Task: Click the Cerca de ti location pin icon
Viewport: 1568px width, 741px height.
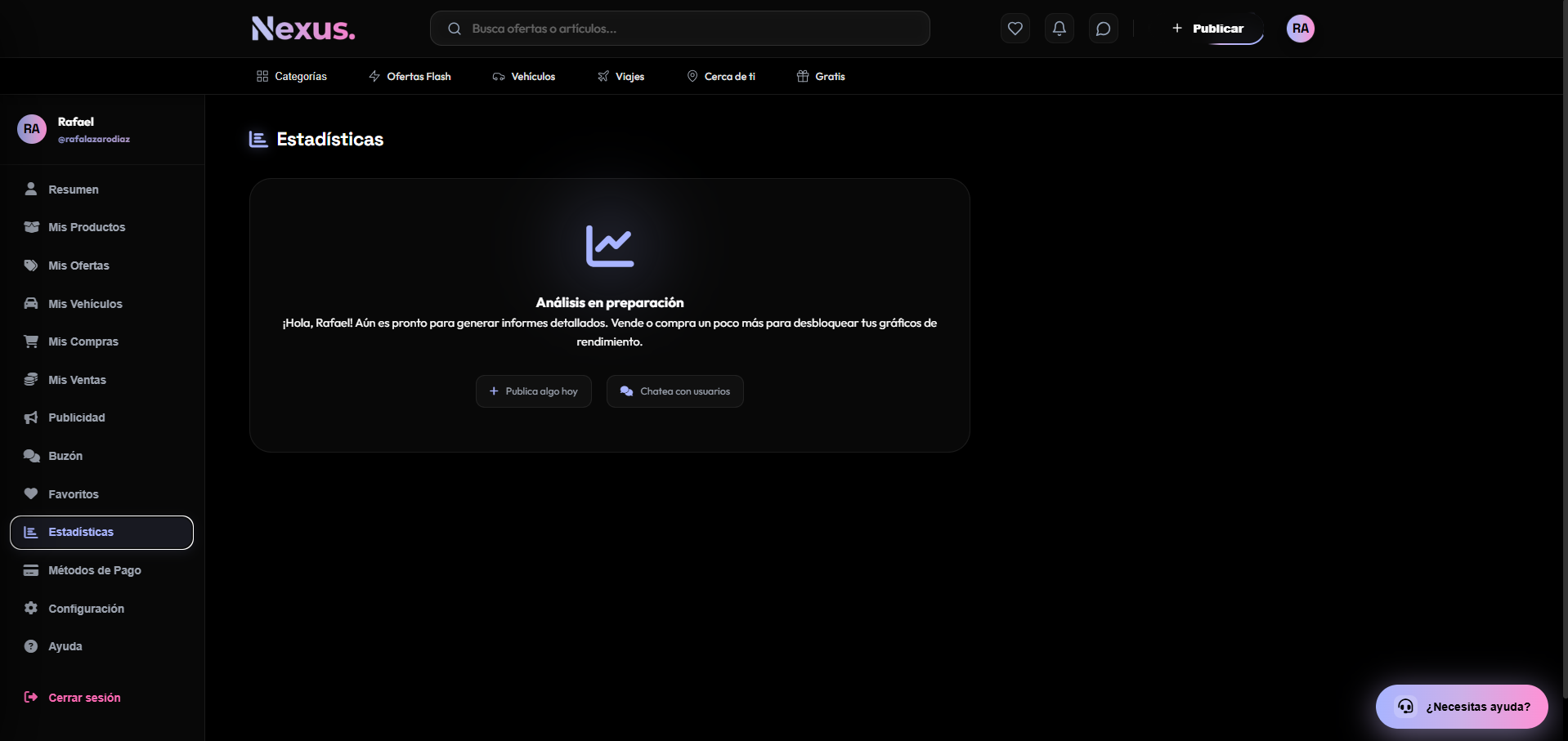Action: (692, 76)
